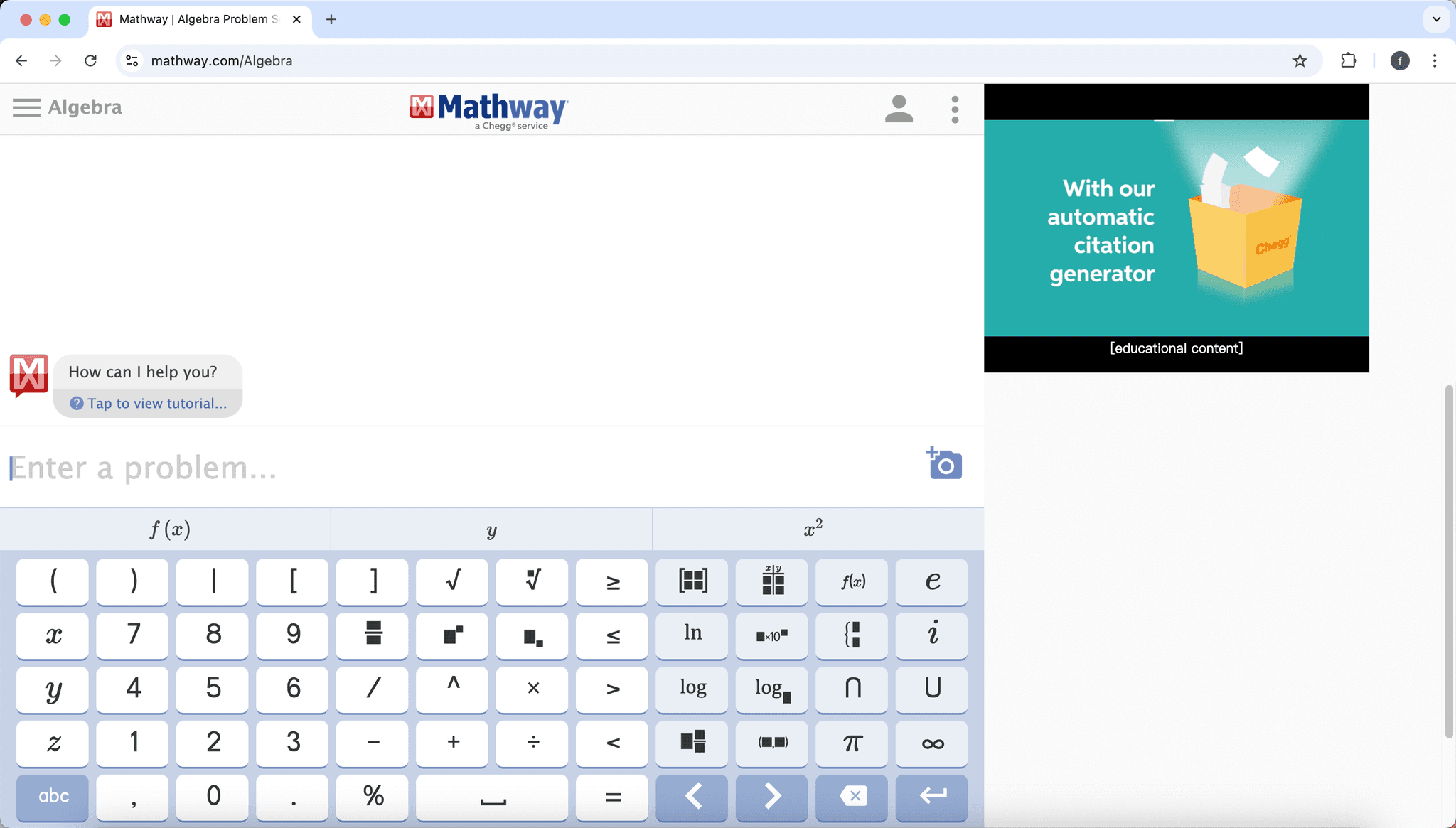Viewport: 1456px width, 828px height.
Task: Open the three-dot options menu
Action: [x=955, y=109]
